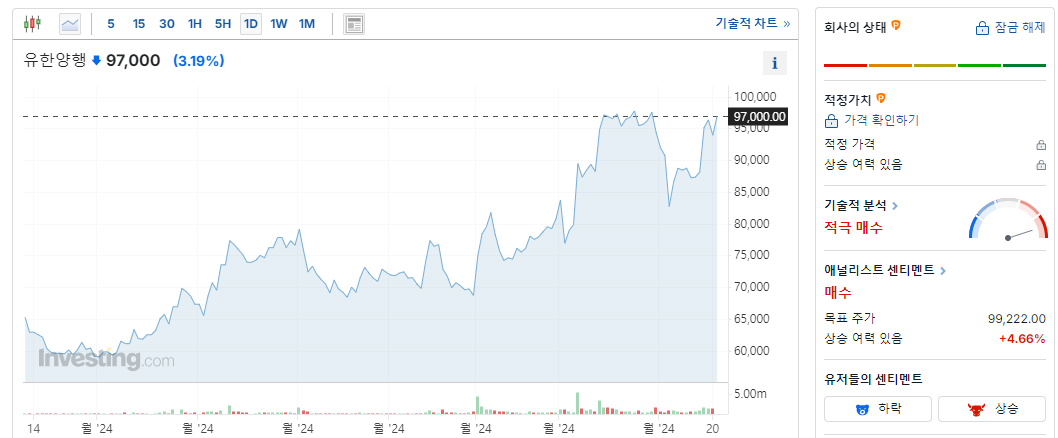1058x438 pixels.
Task: Click the chart info 'i' icon
Action: pyautogui.click(x=775, y=63)
